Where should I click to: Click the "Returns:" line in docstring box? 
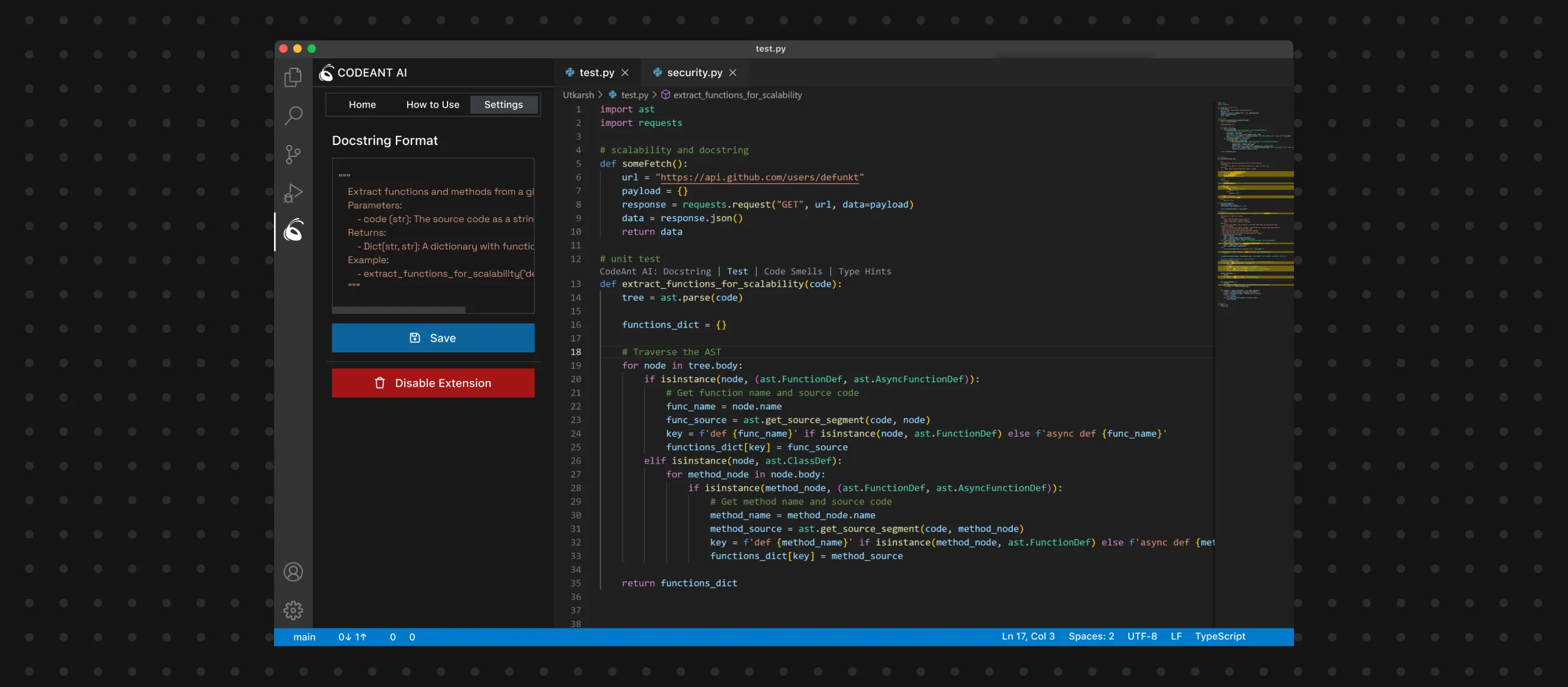(366, 232)
